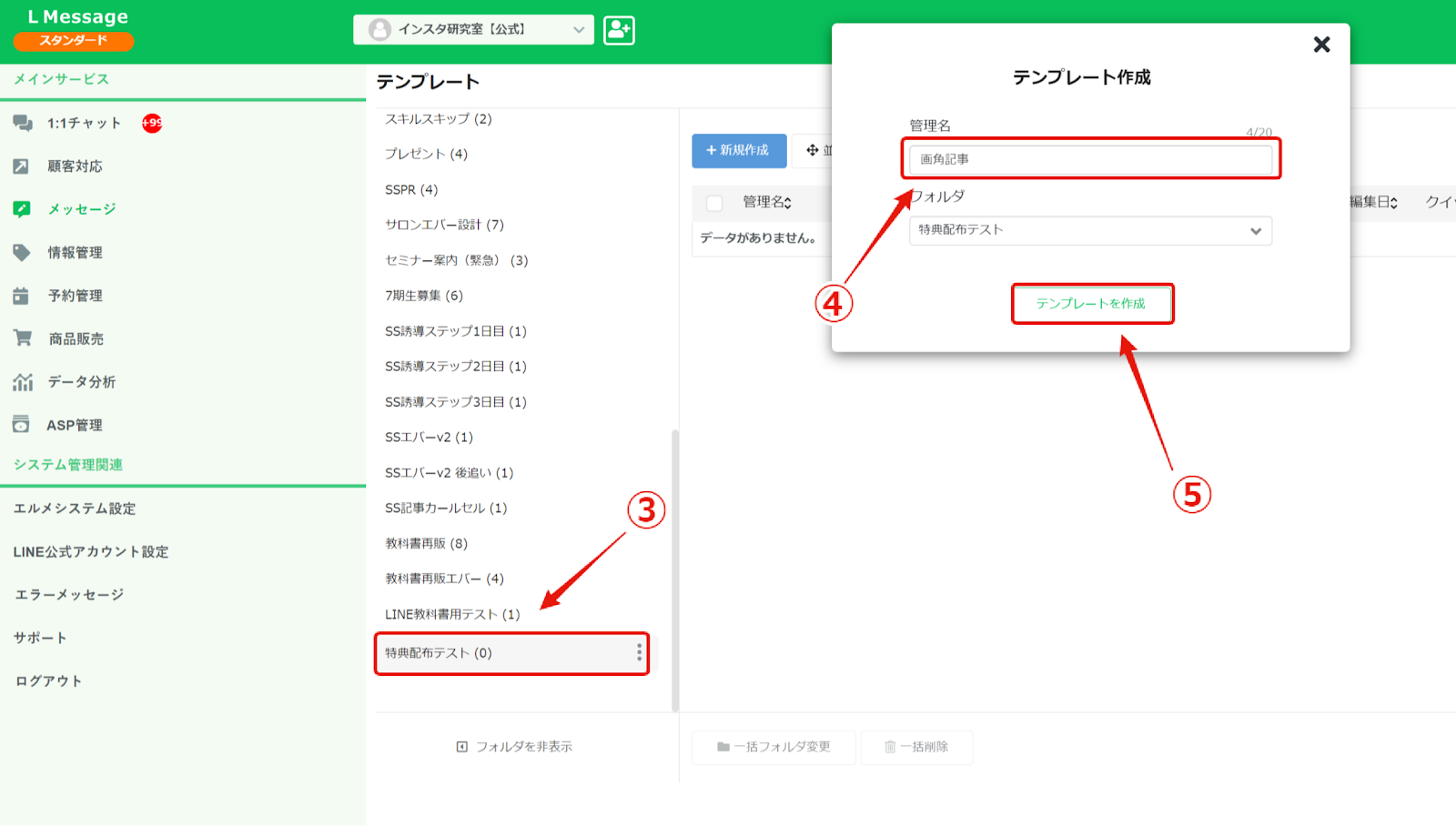Image resolution: width=1456 pixels, height=826 pixels.
Task: Open 1:1チャット in the sidebar
Action: 85,123
